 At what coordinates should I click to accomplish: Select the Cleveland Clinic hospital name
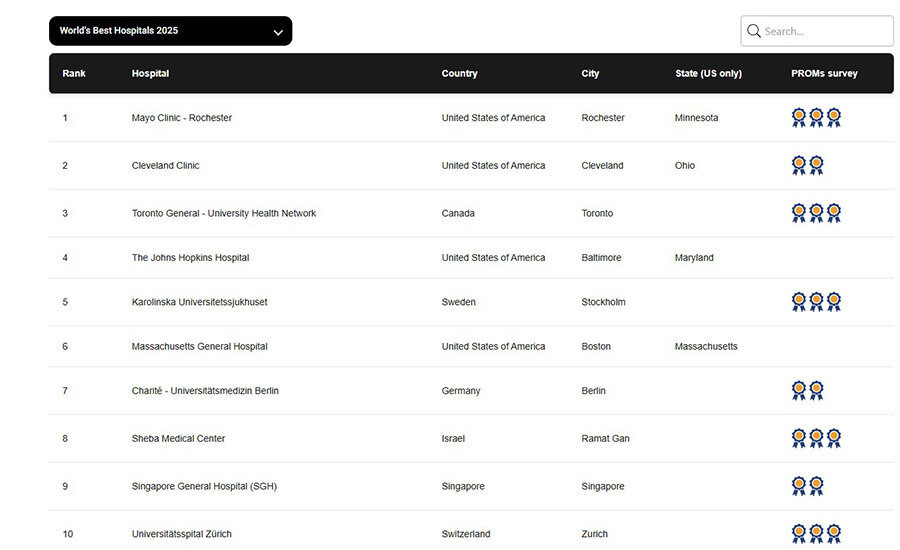[x=165, y=165]
